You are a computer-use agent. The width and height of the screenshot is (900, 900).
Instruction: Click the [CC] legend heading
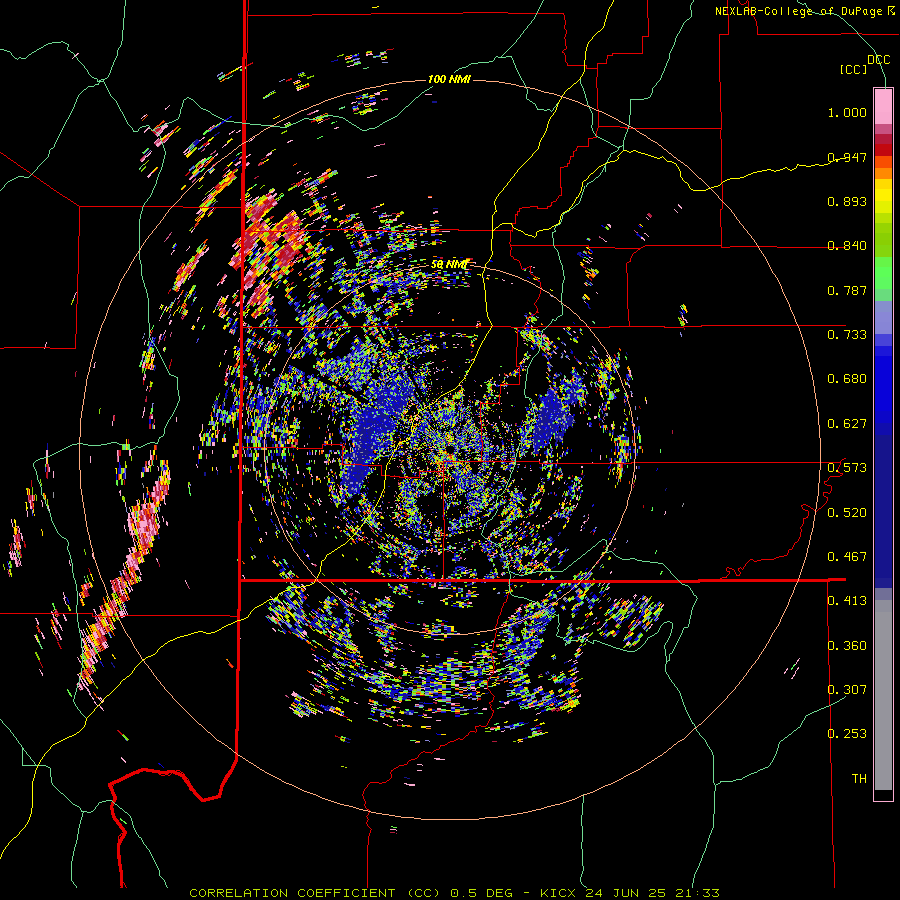(x=854, y=69)
